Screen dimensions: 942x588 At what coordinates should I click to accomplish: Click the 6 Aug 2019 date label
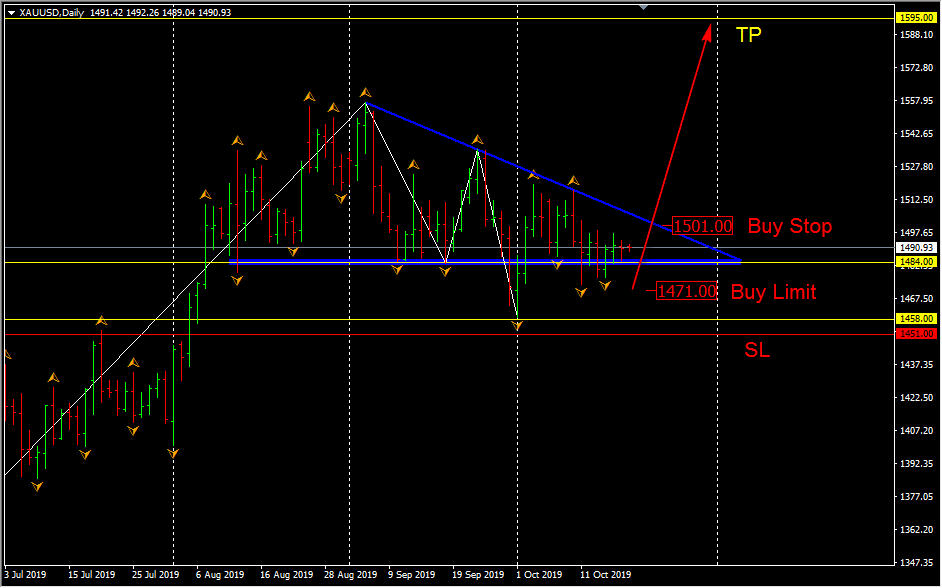pos(220,575)
